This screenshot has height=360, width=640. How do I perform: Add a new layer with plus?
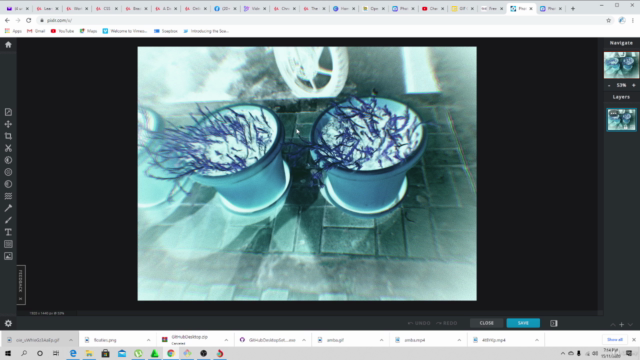pos(622,324)
